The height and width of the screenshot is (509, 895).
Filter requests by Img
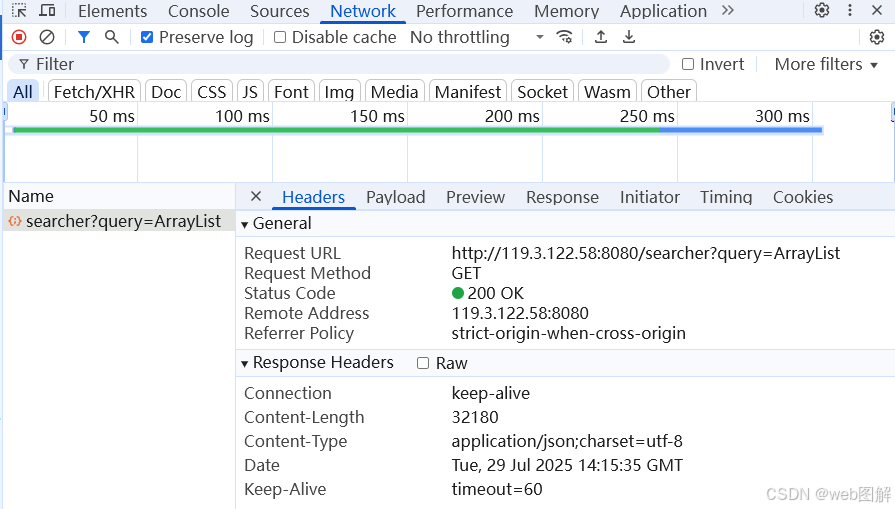coord(339,91)
